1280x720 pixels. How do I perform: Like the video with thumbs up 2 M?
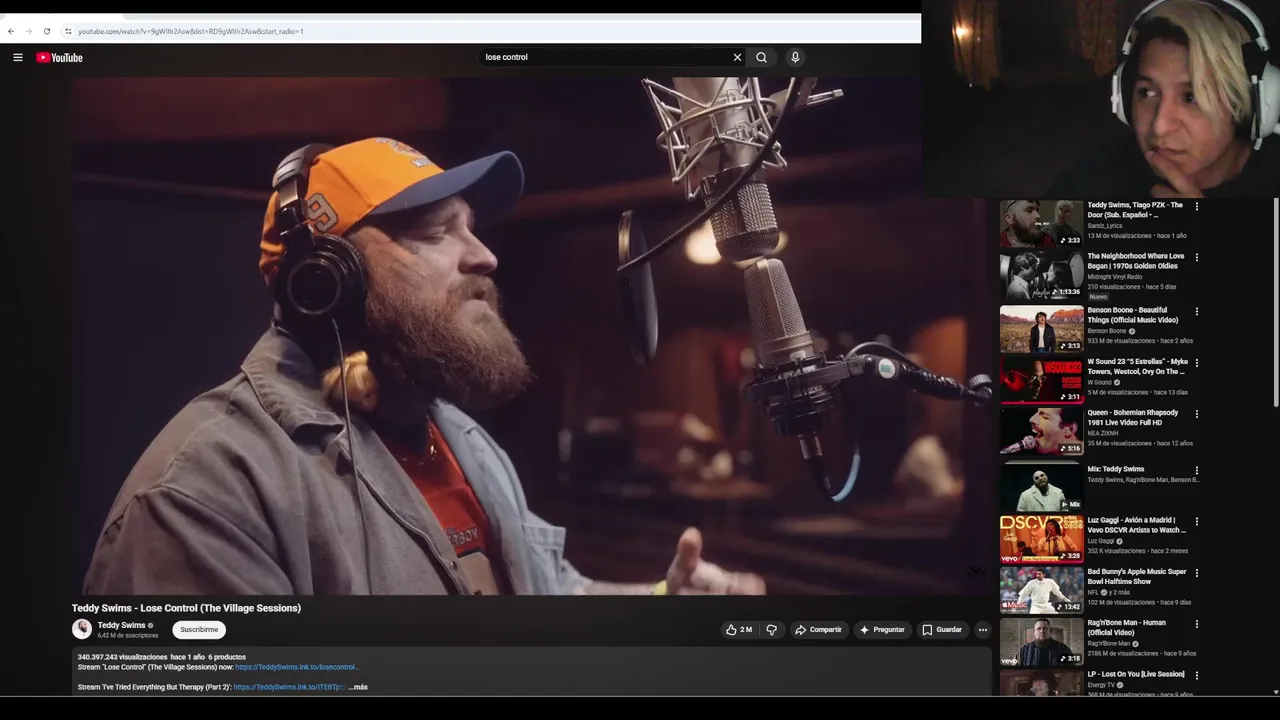pyautogui.click(x=739, y=630)
